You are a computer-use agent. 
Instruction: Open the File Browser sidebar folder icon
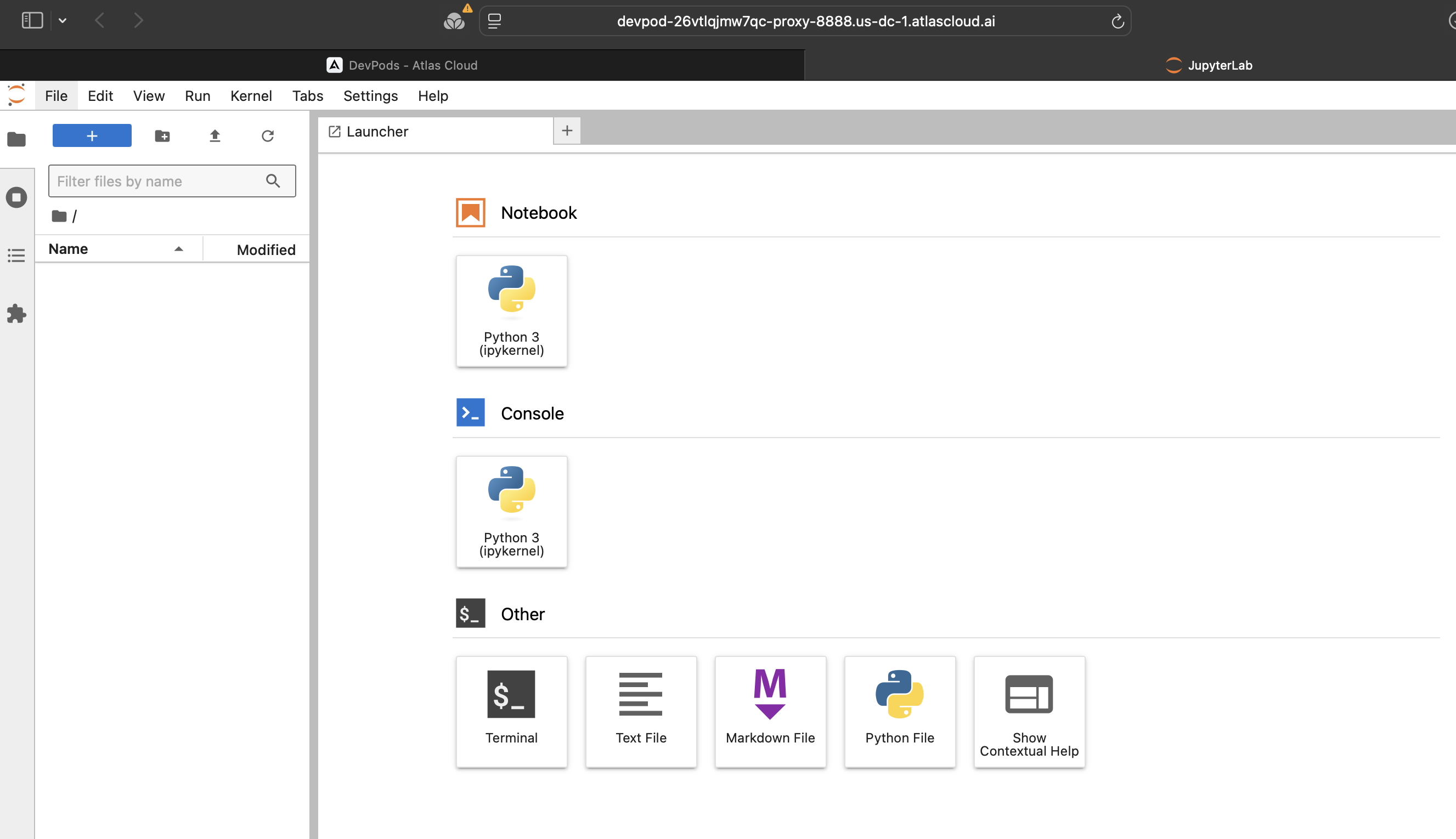tap(16, 139)
